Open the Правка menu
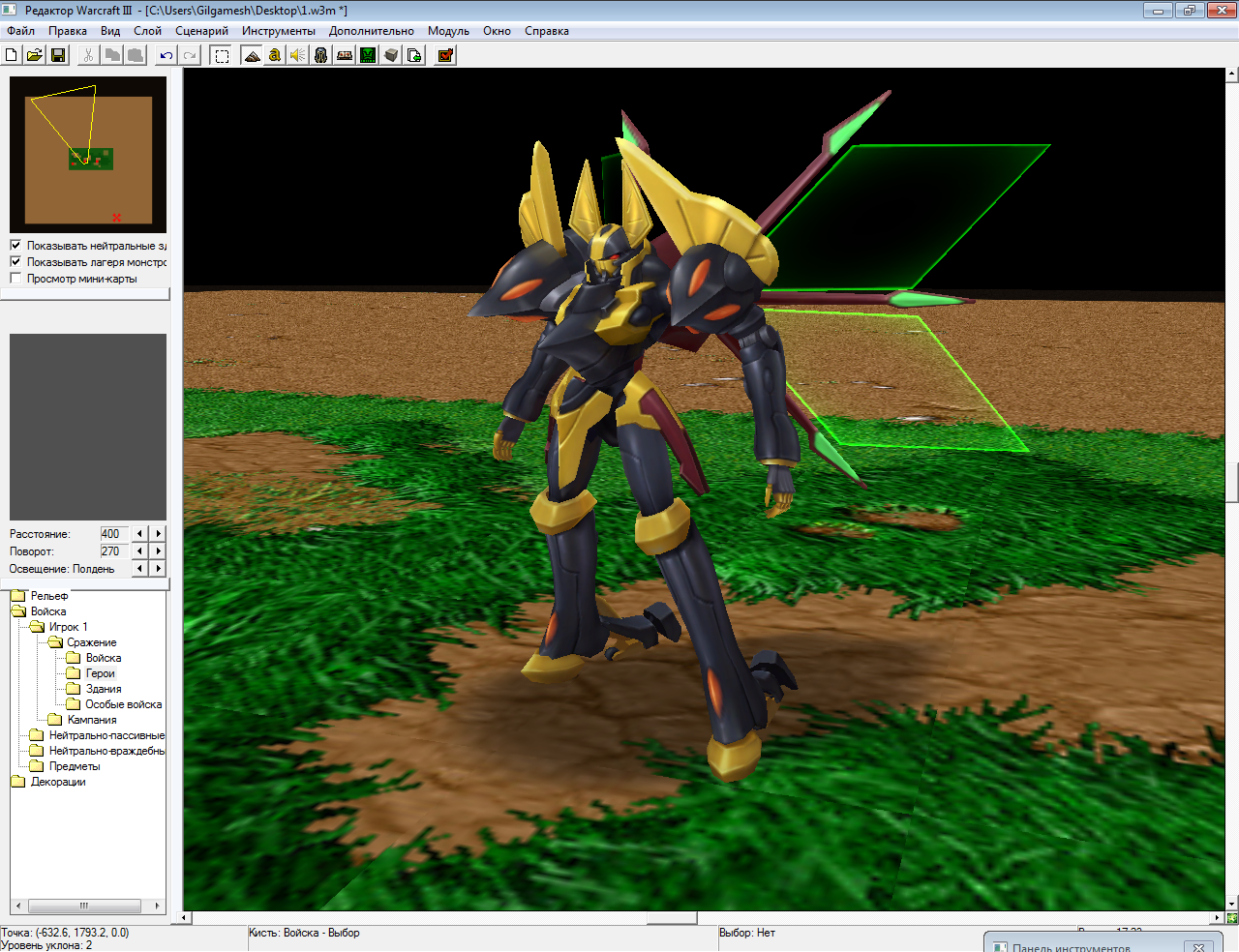Image resolution: width=1239 pixels, height=952 pixels. [68, 31]
